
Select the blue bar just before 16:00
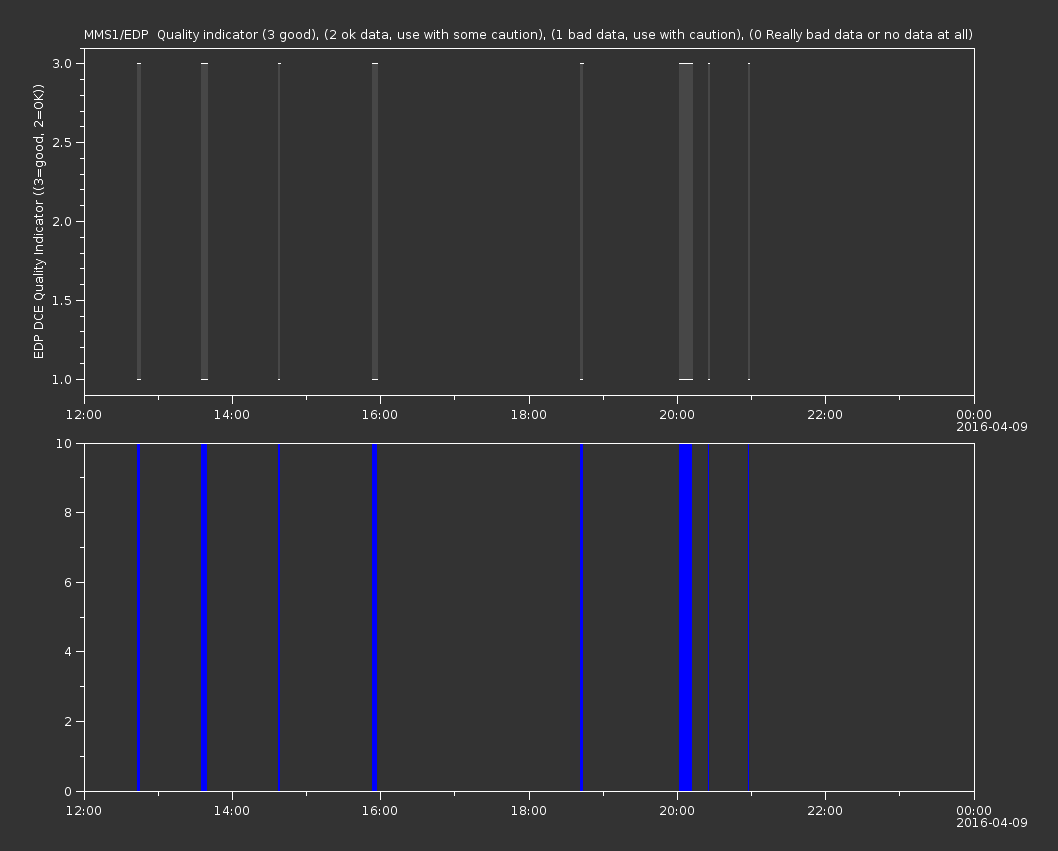(374, 617)
